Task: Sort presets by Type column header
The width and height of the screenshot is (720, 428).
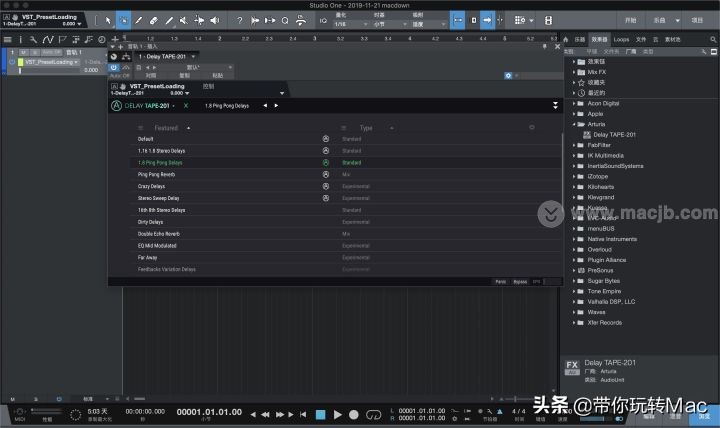Action: 365,128
